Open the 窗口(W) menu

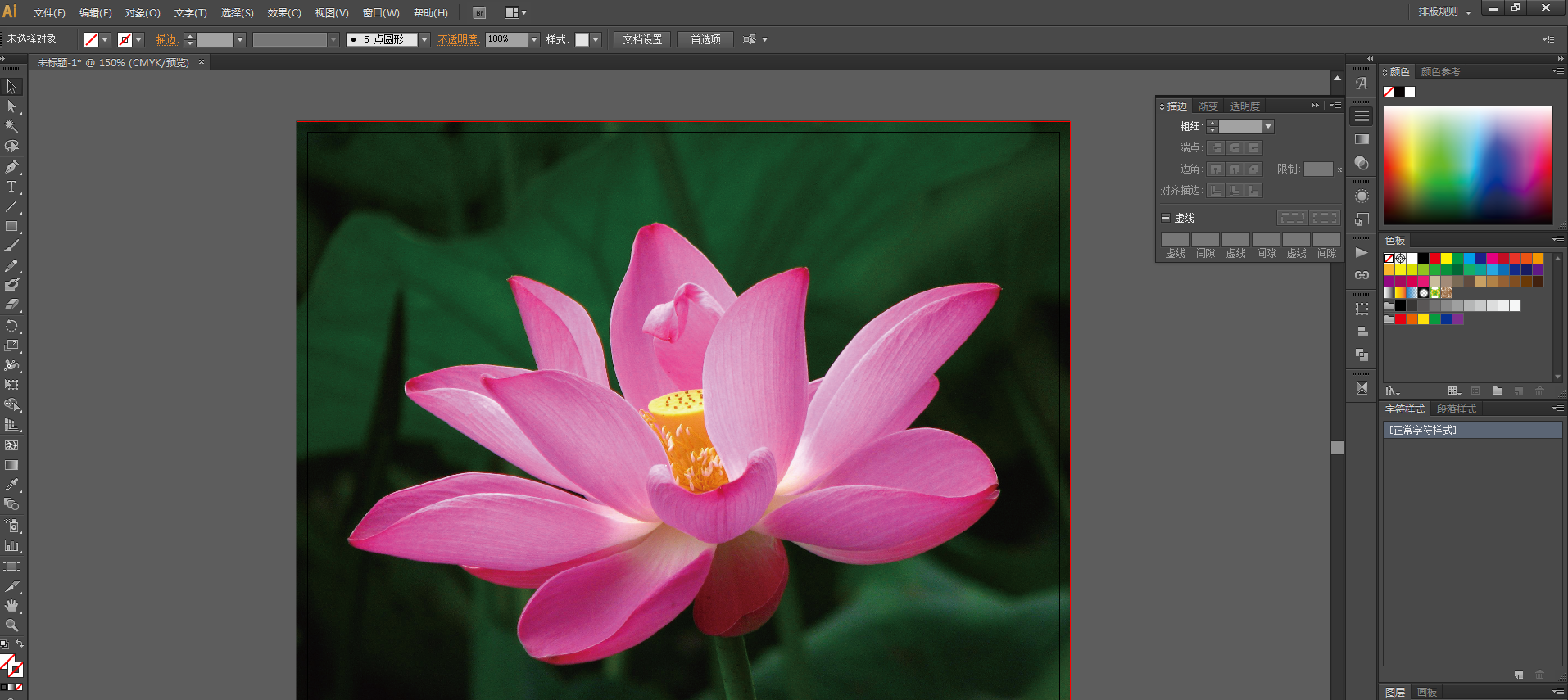tap(381, 12)
